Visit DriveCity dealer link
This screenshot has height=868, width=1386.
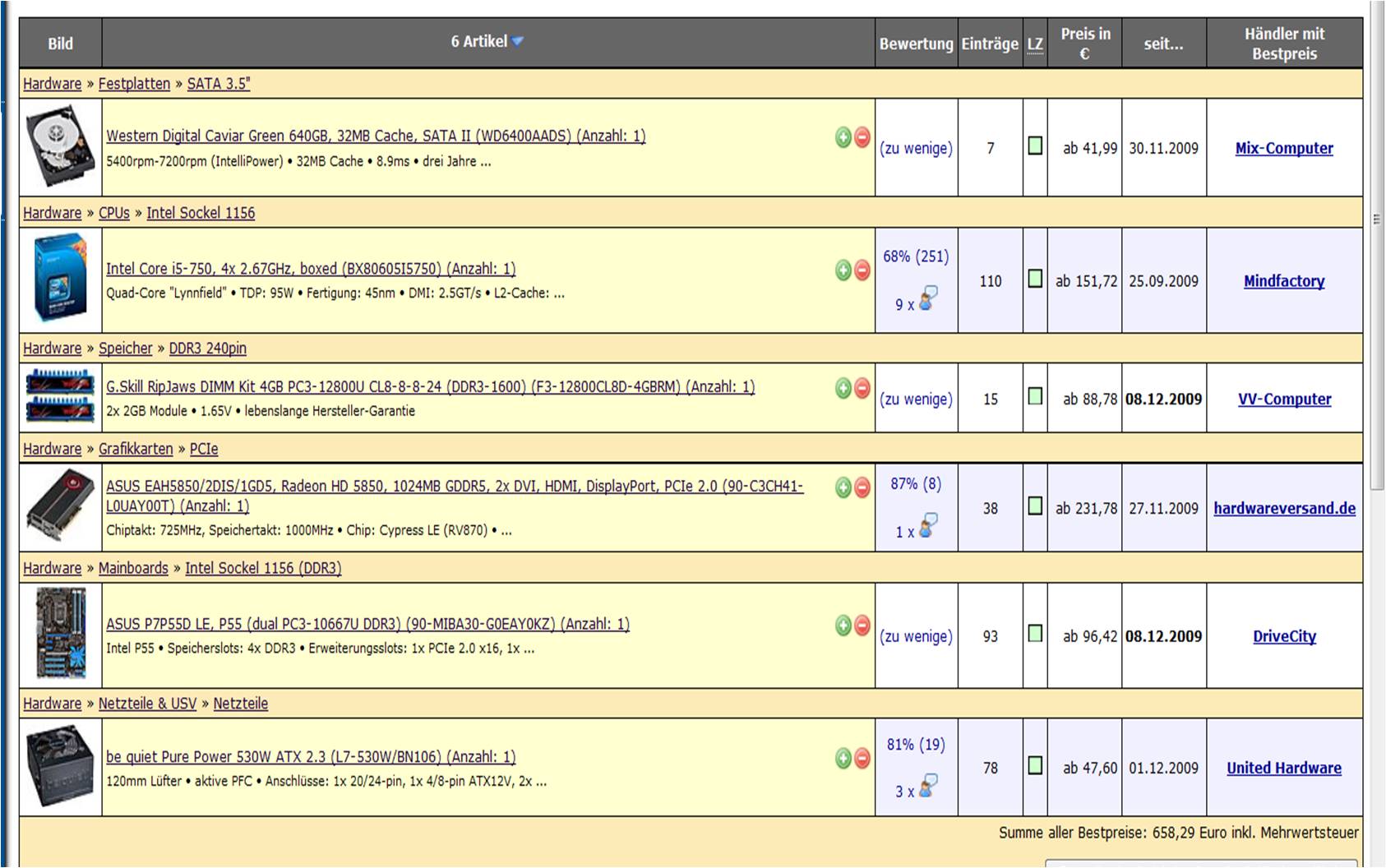[x=1284, y=636]
